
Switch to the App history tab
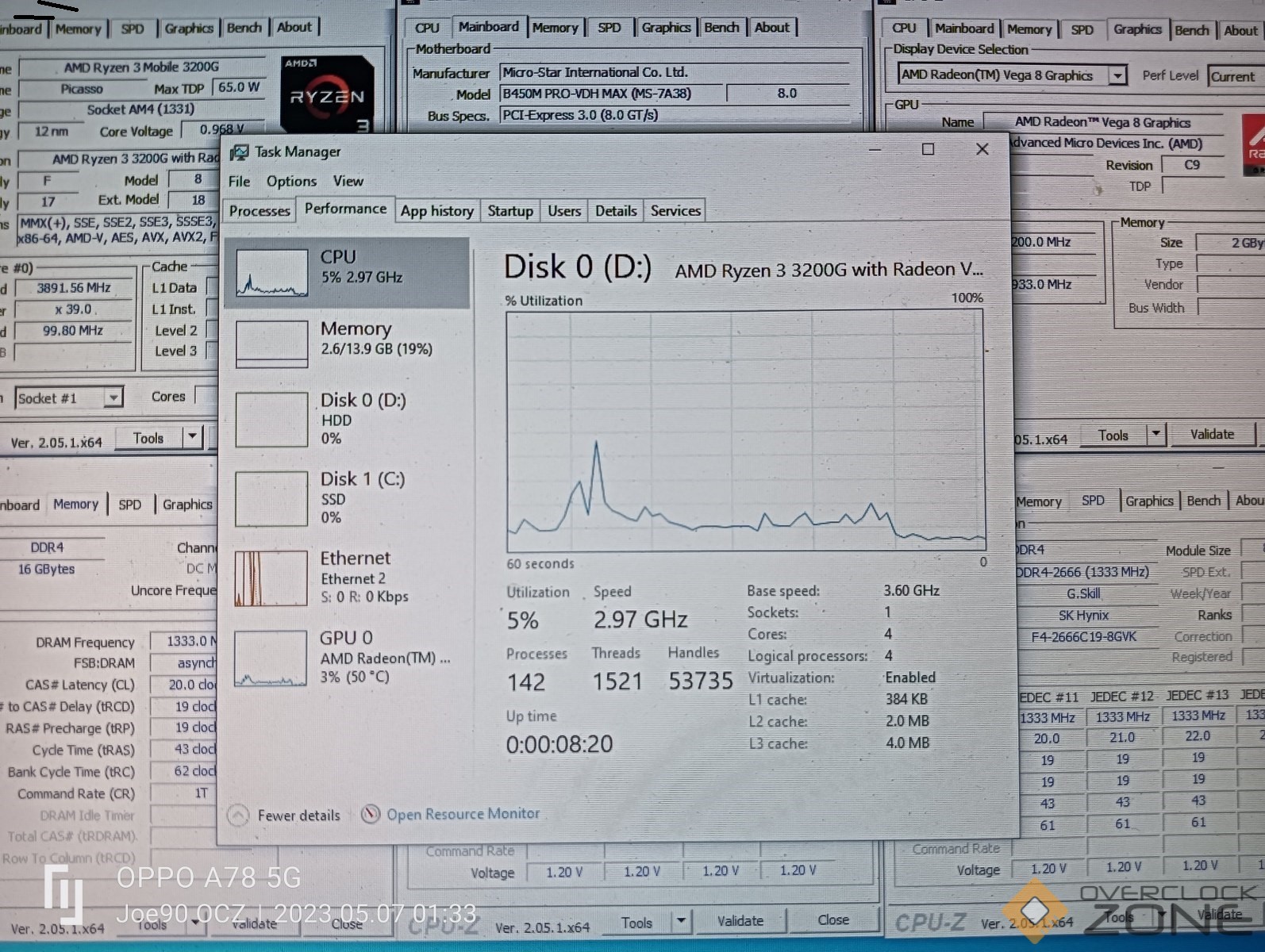(436, 211)
